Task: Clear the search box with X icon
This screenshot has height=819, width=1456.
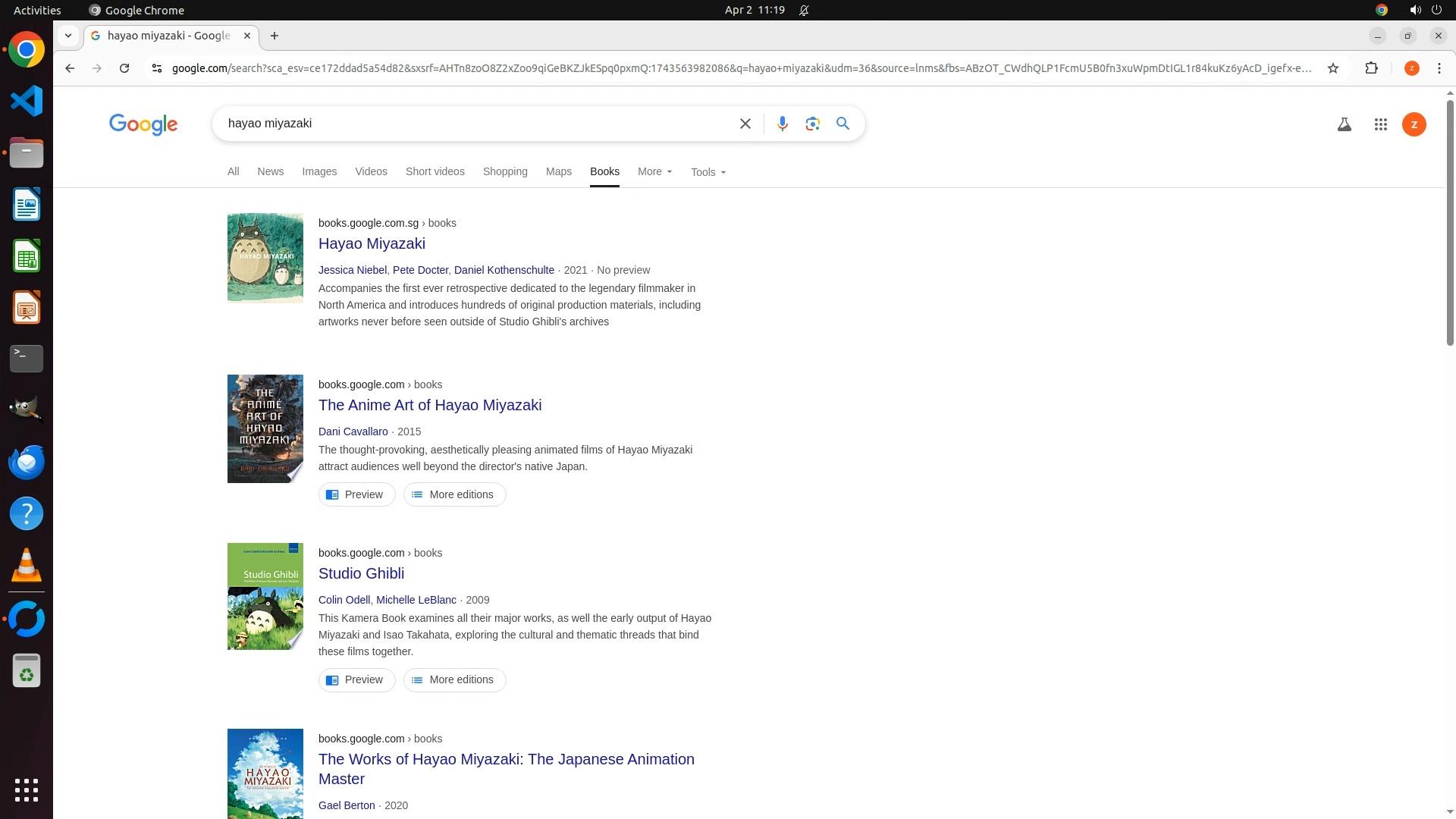Action: 745,124
